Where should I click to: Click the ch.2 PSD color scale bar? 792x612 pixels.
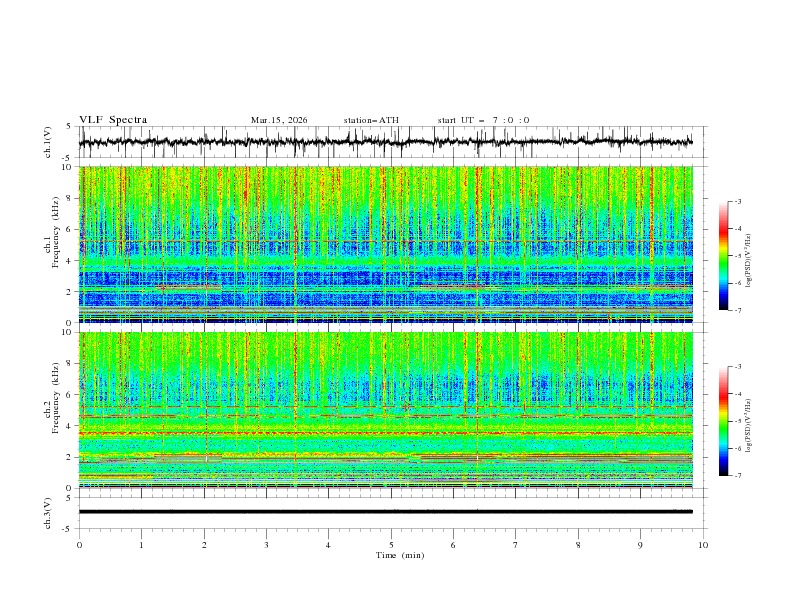(723, 421)
